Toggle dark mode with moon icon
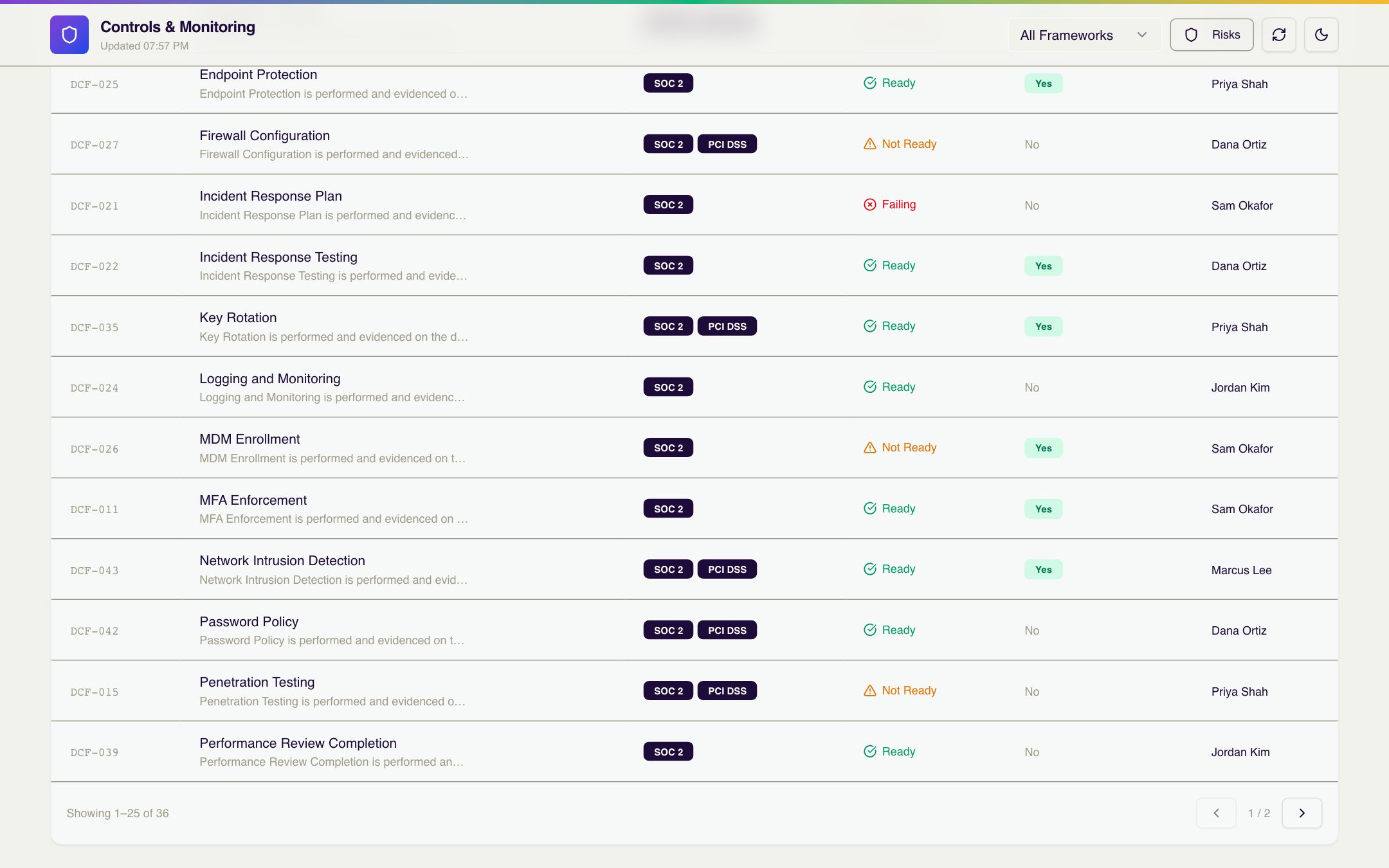1389x868 pixels. 1321,35
